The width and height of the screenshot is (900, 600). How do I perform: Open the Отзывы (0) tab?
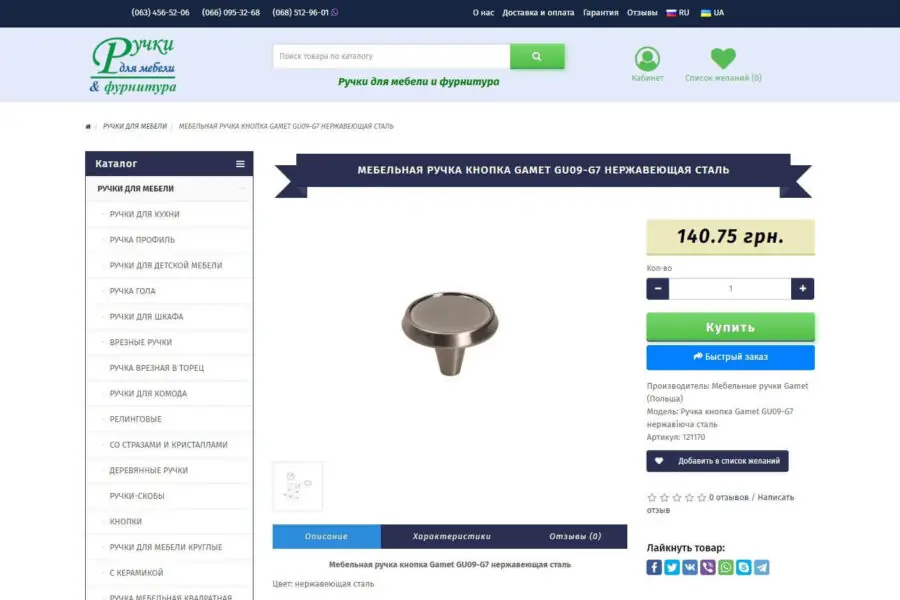(x=575, y=537)
